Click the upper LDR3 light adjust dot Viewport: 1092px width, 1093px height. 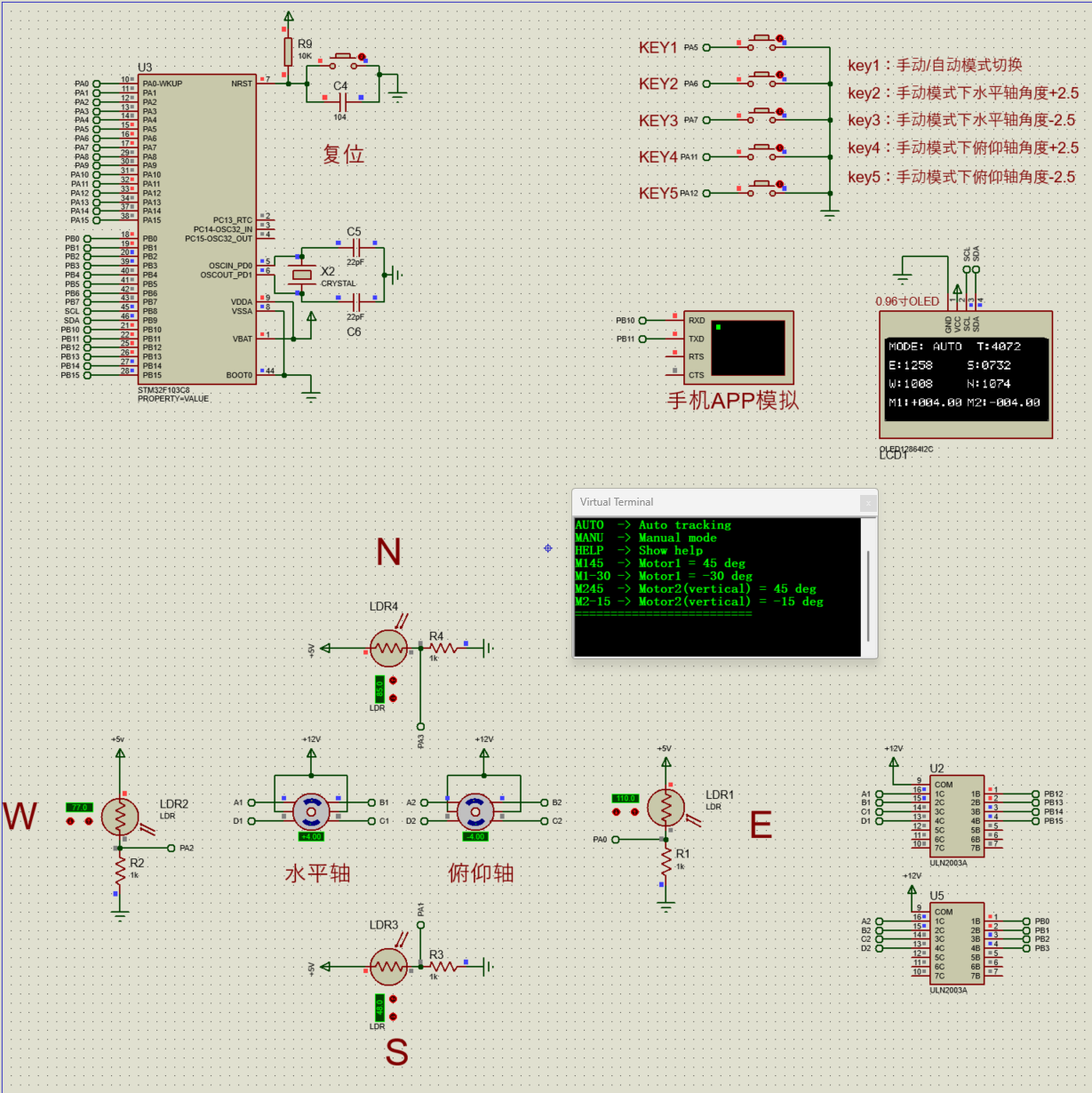[x=393, y=999]
